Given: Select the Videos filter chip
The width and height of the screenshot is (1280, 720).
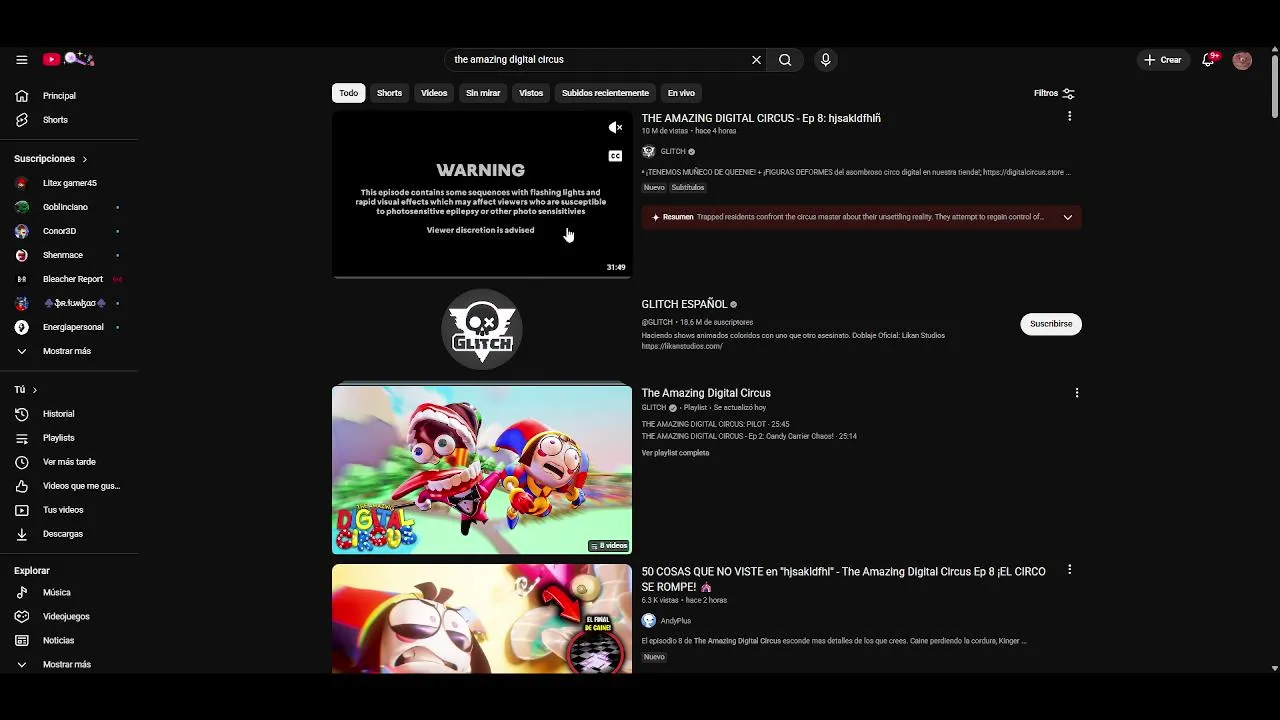Looking at the screenshot, I should click(x=434, y=93).
